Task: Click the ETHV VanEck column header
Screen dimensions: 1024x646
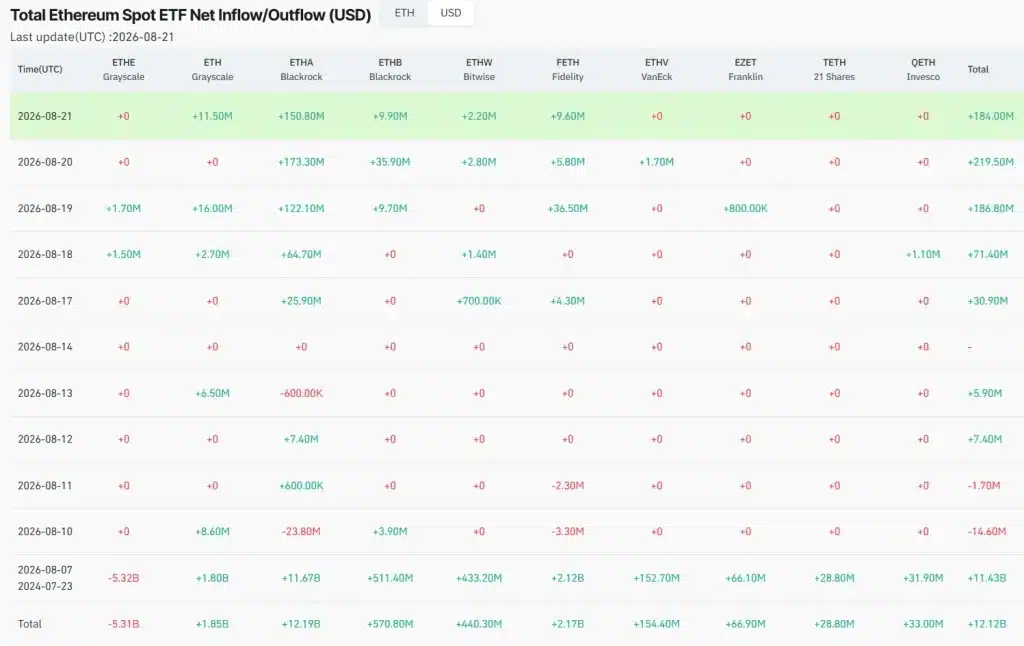Action: (656, 69)
